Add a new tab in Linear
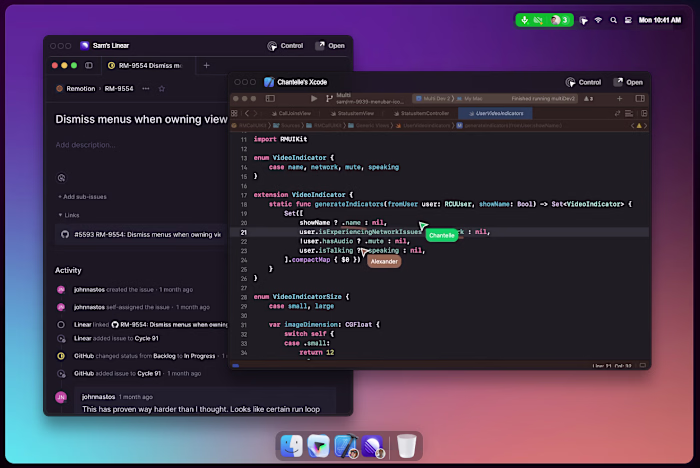This screenshot has height=468, width=700. pos(206,66)
